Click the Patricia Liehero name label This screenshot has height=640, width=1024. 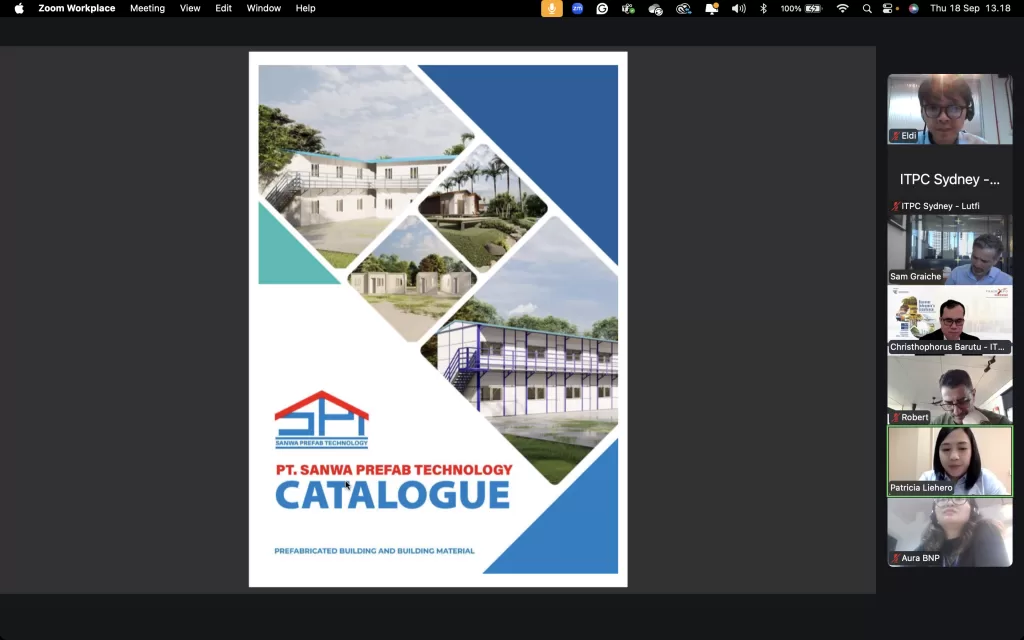point(921,488)
